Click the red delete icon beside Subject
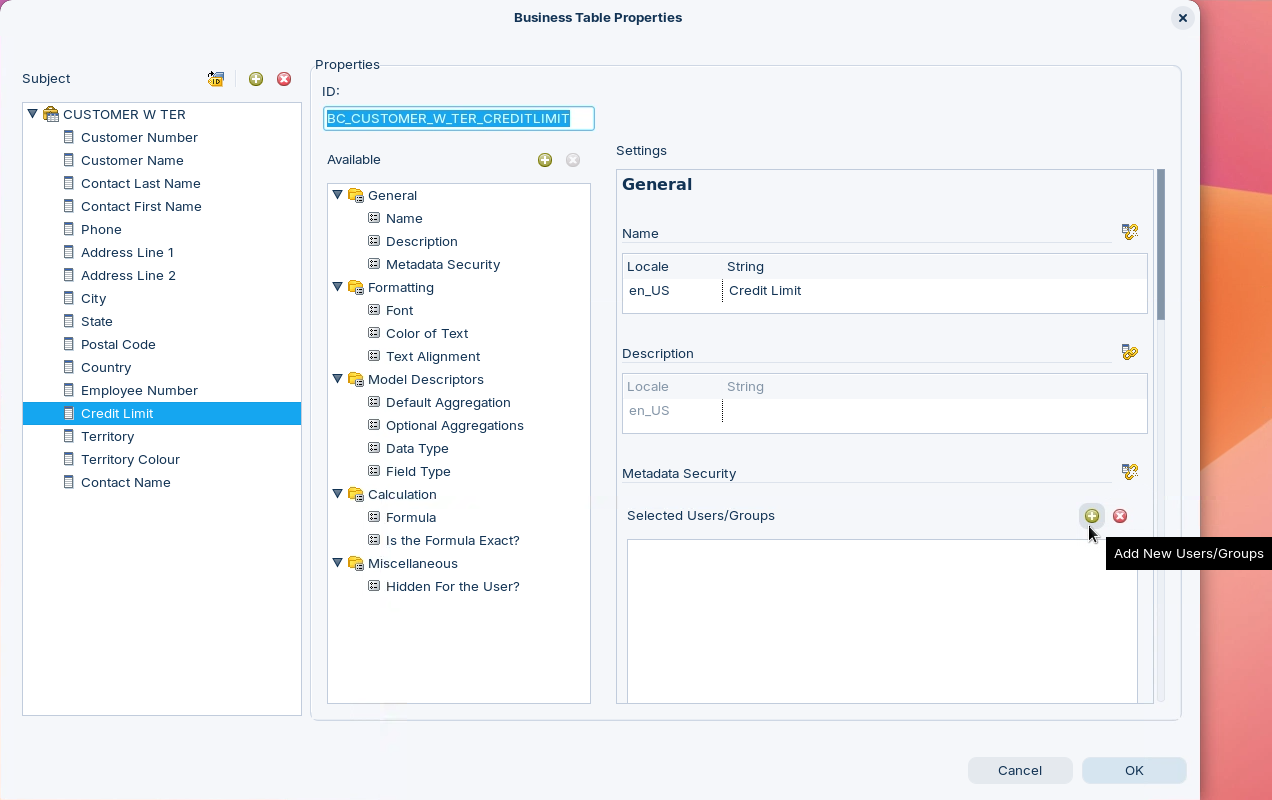This screenshot has width=1272, height=800. pos(284,79)
